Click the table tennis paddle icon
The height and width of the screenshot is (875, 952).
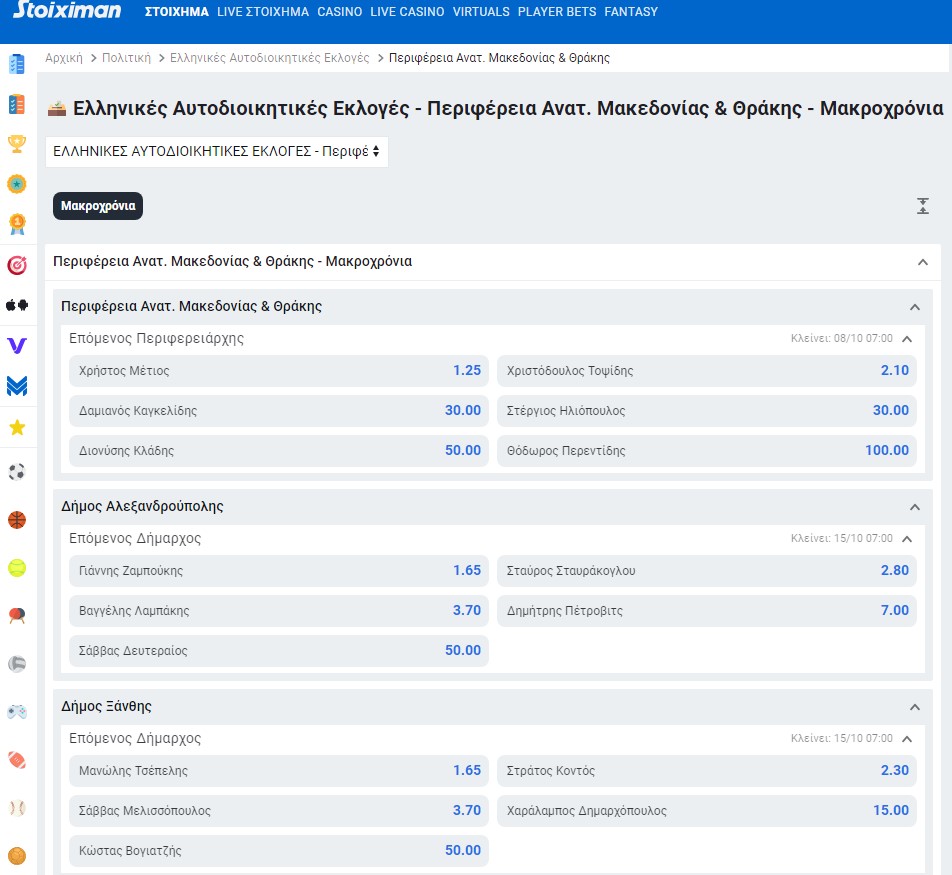click(16, 616)
